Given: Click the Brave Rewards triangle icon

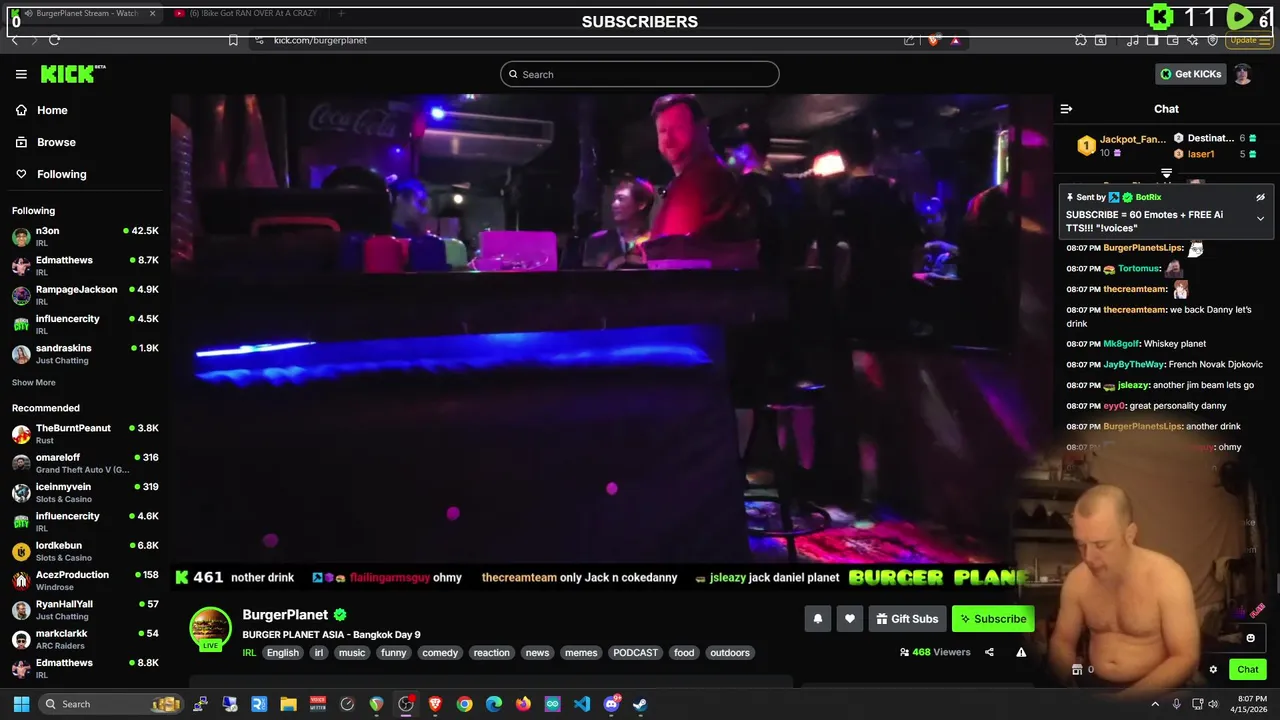Looking at the screenshot, I should click(x=955, y=40).
